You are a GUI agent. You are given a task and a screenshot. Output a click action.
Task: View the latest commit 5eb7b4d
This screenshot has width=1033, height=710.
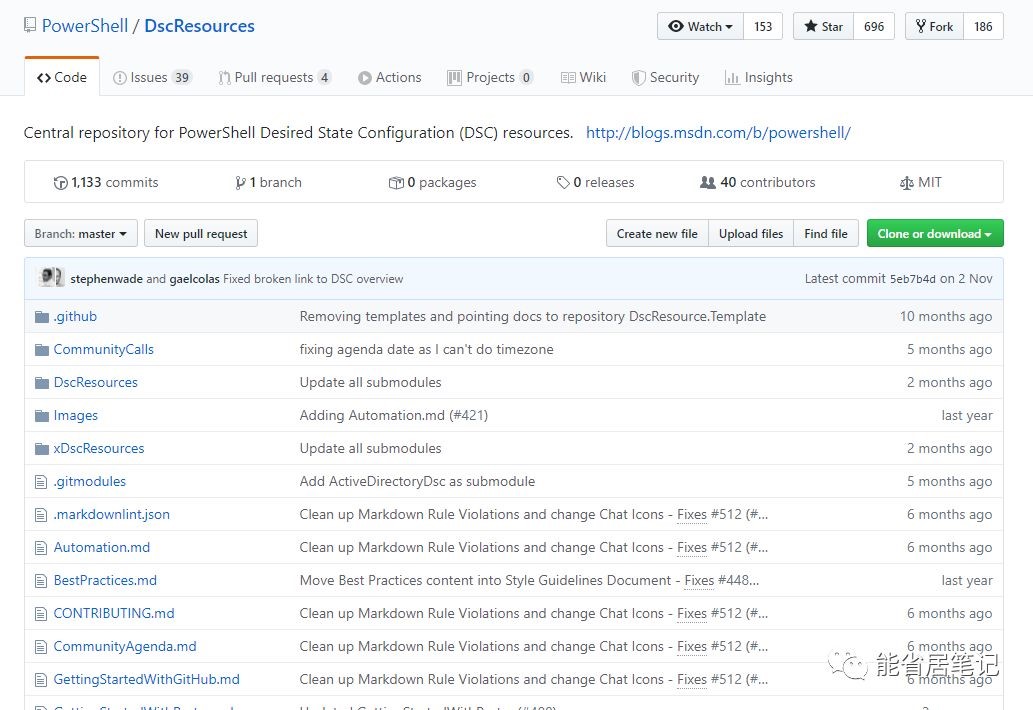point(912,279)
